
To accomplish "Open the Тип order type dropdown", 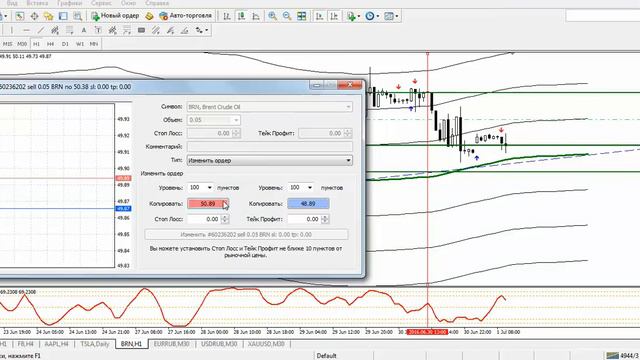I will pyautogui.click(x=269, y=160).
